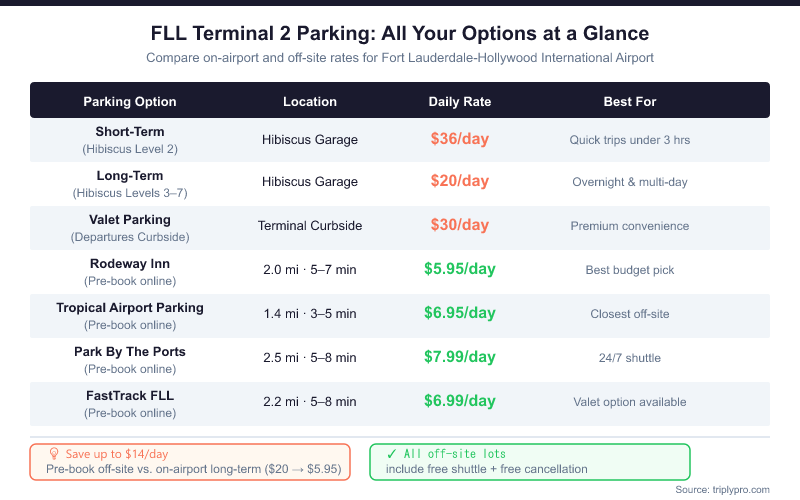Click the $30/day Valet Parking rate
Image resolution: width=800 pixels, height=500 pixels.
click(x=460, y=226)
